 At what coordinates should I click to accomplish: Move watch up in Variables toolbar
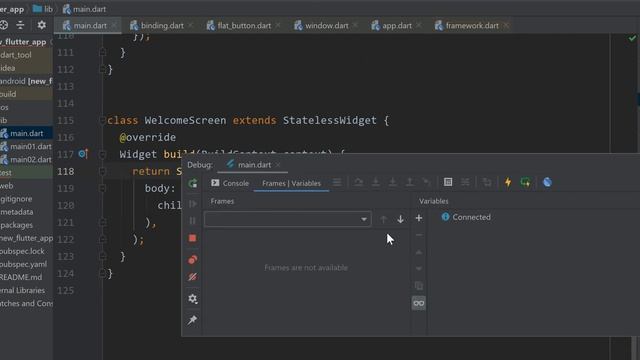click(x=419, y=252)
